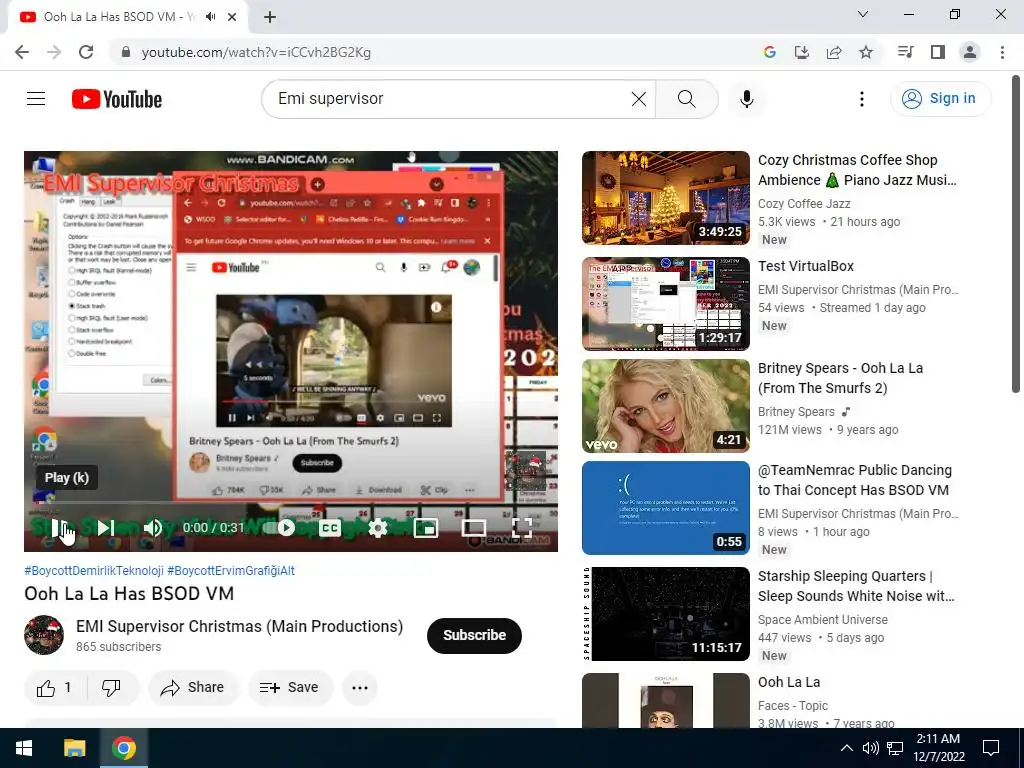This screenshot has height=768, width=1024.
Task: Open Ooh La La by Faces - Topic
Action: pyautogui.click(x=789, y=682)
